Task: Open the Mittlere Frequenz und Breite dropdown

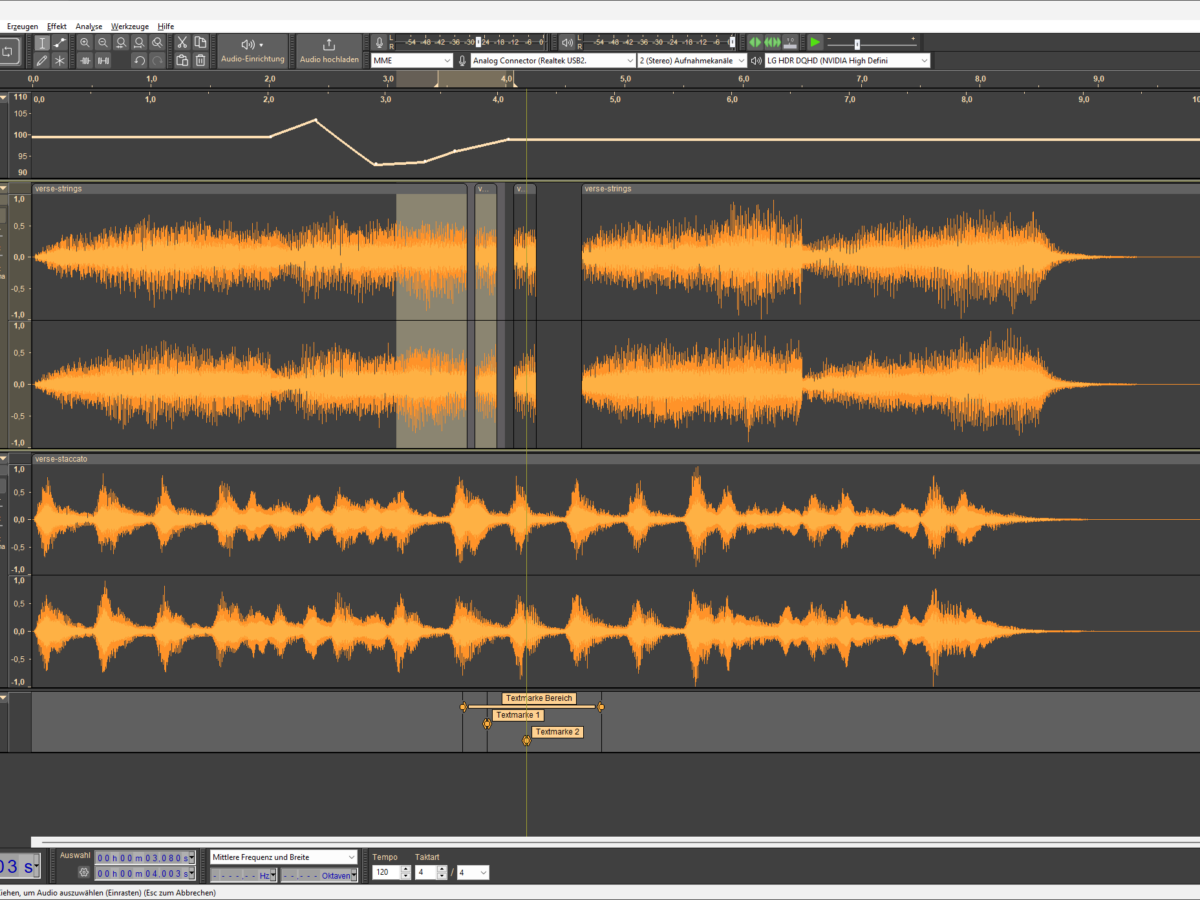Action: (x=283, y=857)
